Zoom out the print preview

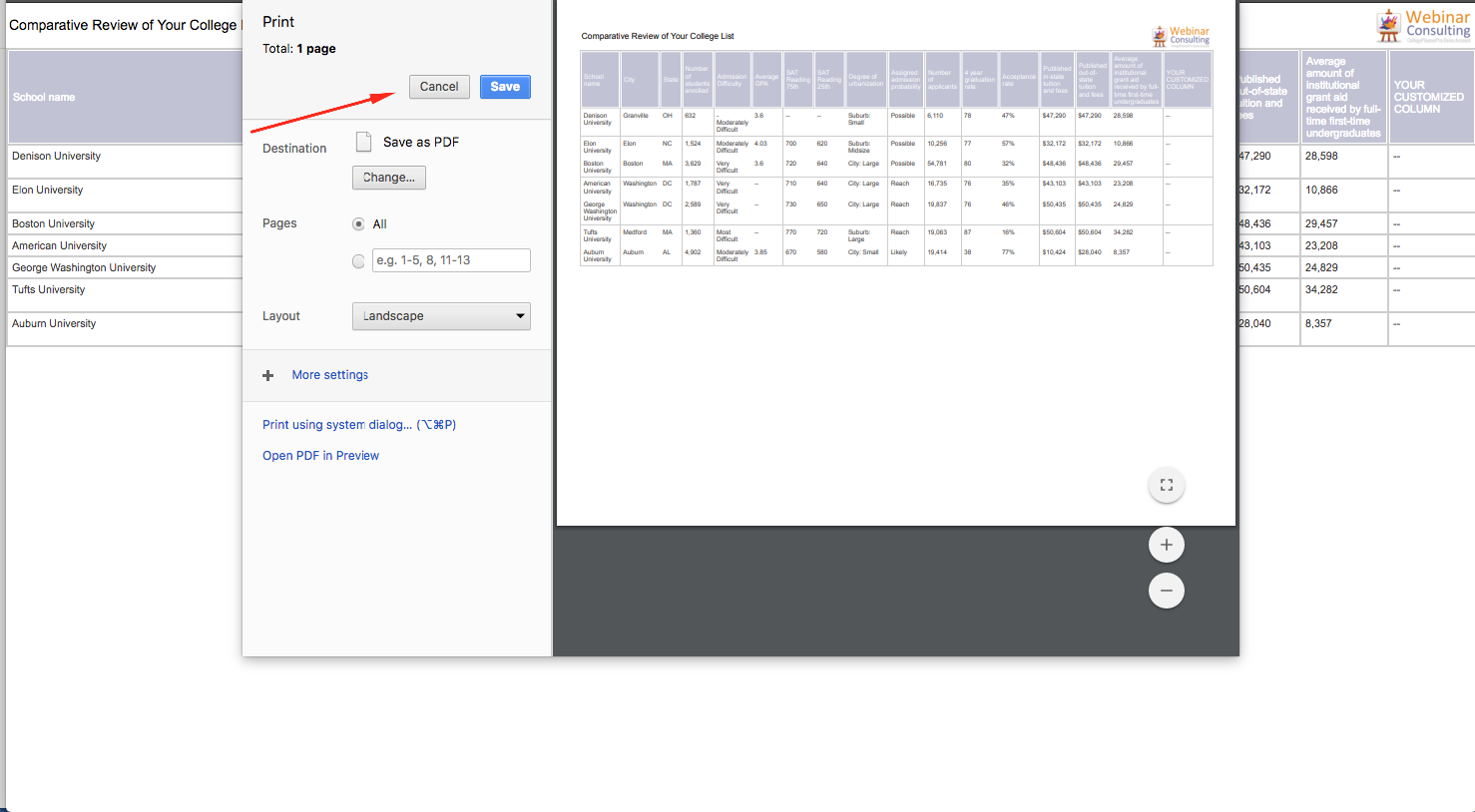(x=1166, y=591)
